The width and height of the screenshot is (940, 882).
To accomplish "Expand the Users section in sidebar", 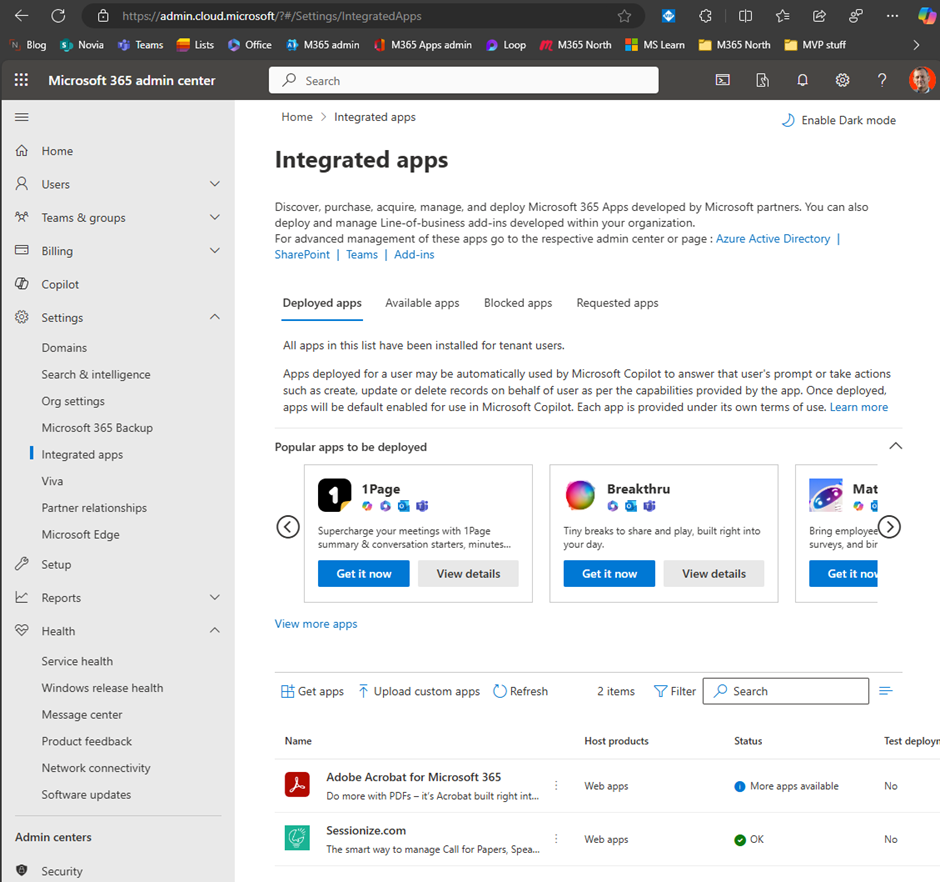I will point(214,184).
